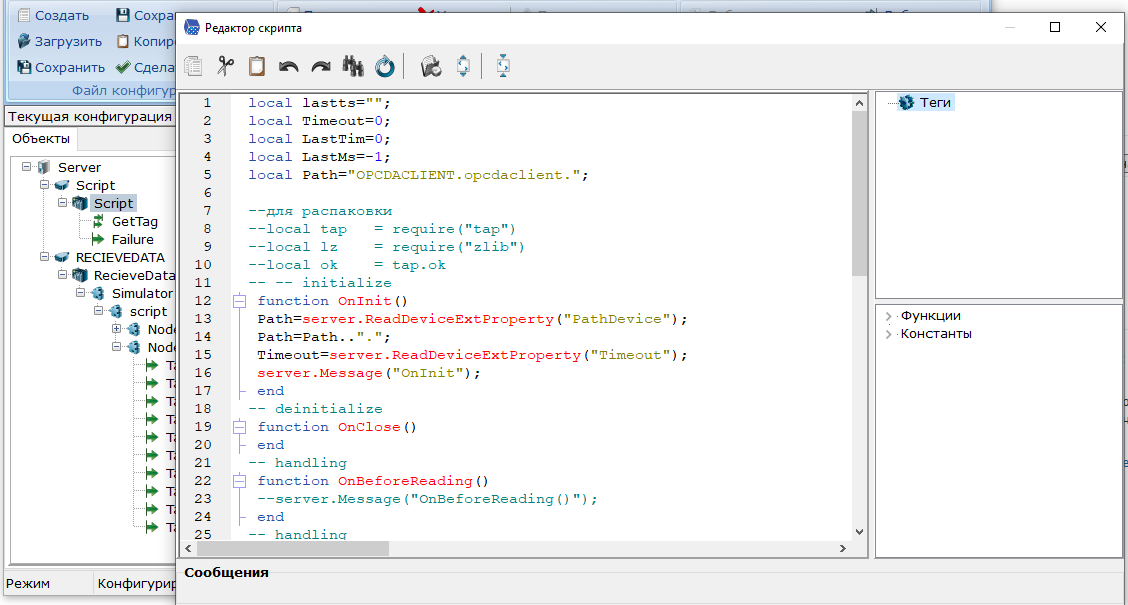
Task: Maximize the Редактор скрипта window
Action: point(1055,27)
